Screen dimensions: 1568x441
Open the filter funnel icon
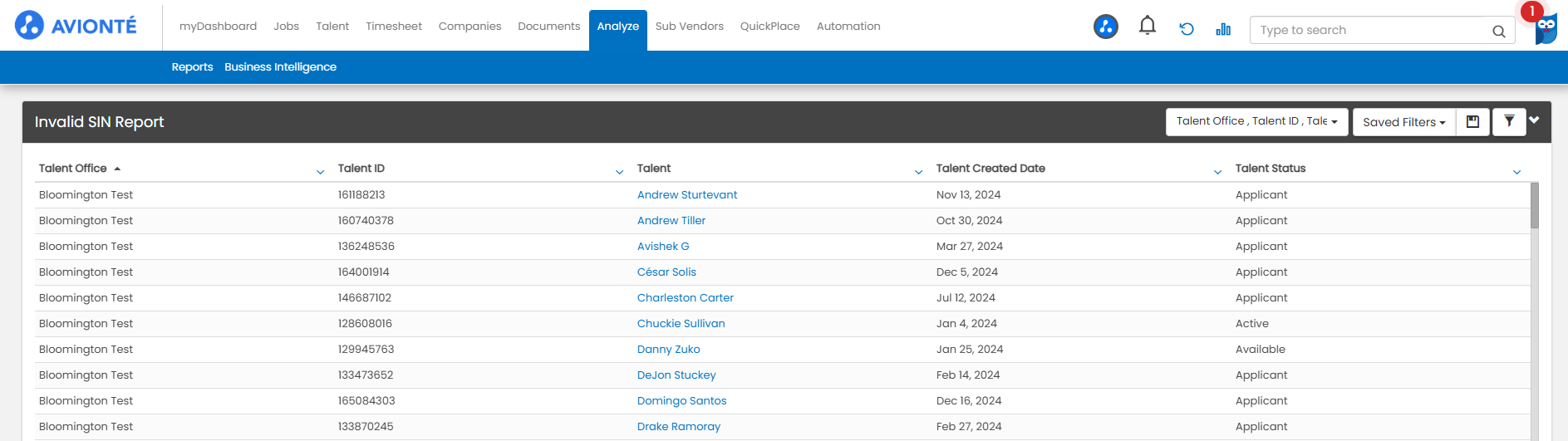tap(1509, 122)
